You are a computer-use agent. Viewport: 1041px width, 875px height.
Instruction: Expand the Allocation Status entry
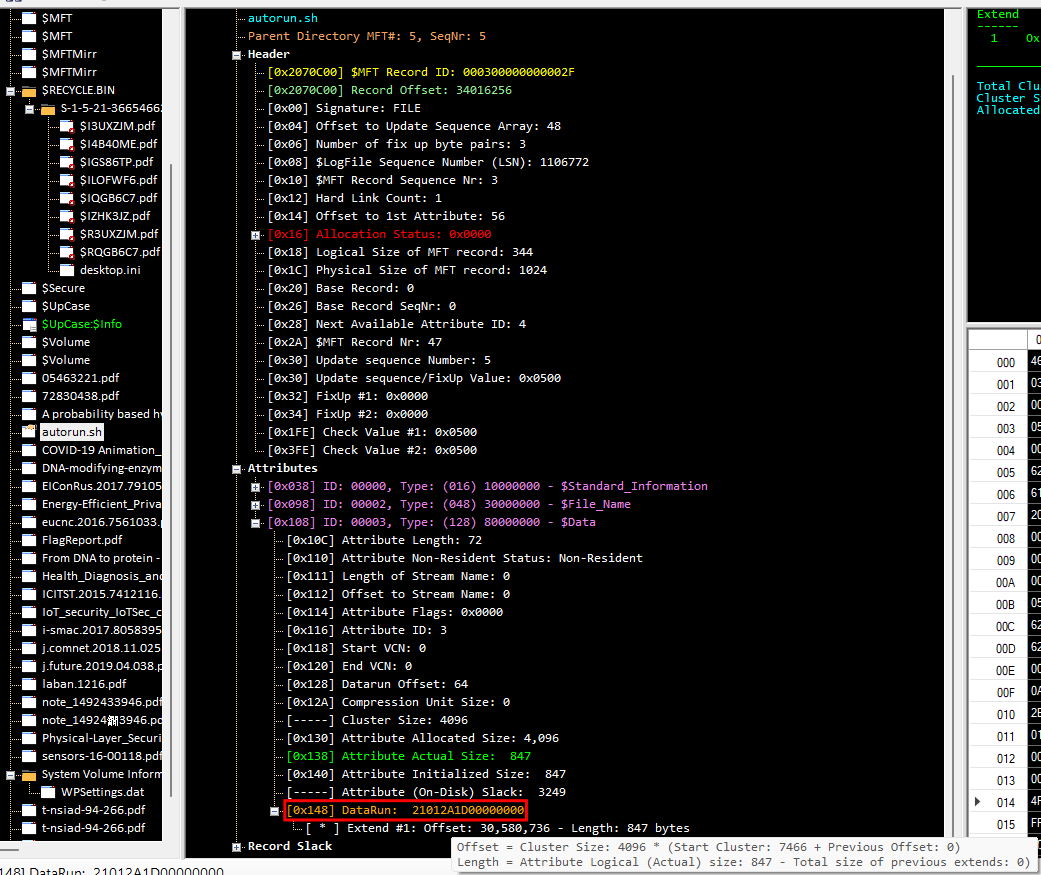point(256,234)
